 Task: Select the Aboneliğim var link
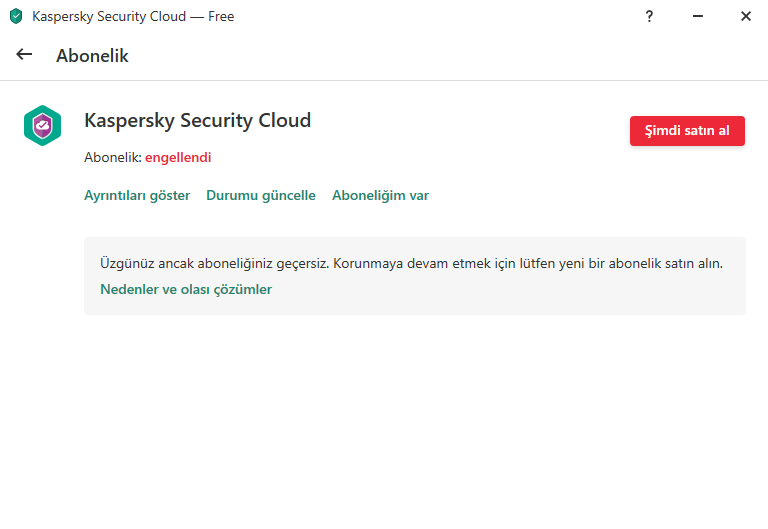(x=381, y=195)
